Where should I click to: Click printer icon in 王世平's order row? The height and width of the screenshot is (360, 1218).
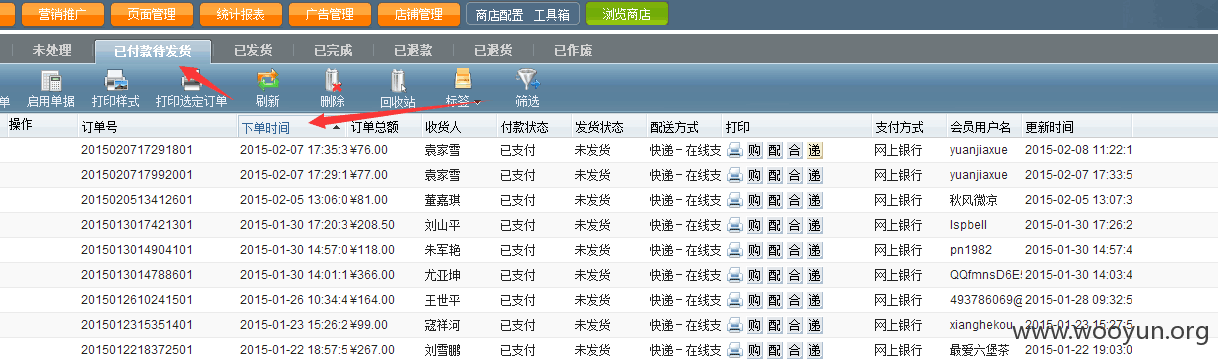pyautogui.click(x=735, y=300)
